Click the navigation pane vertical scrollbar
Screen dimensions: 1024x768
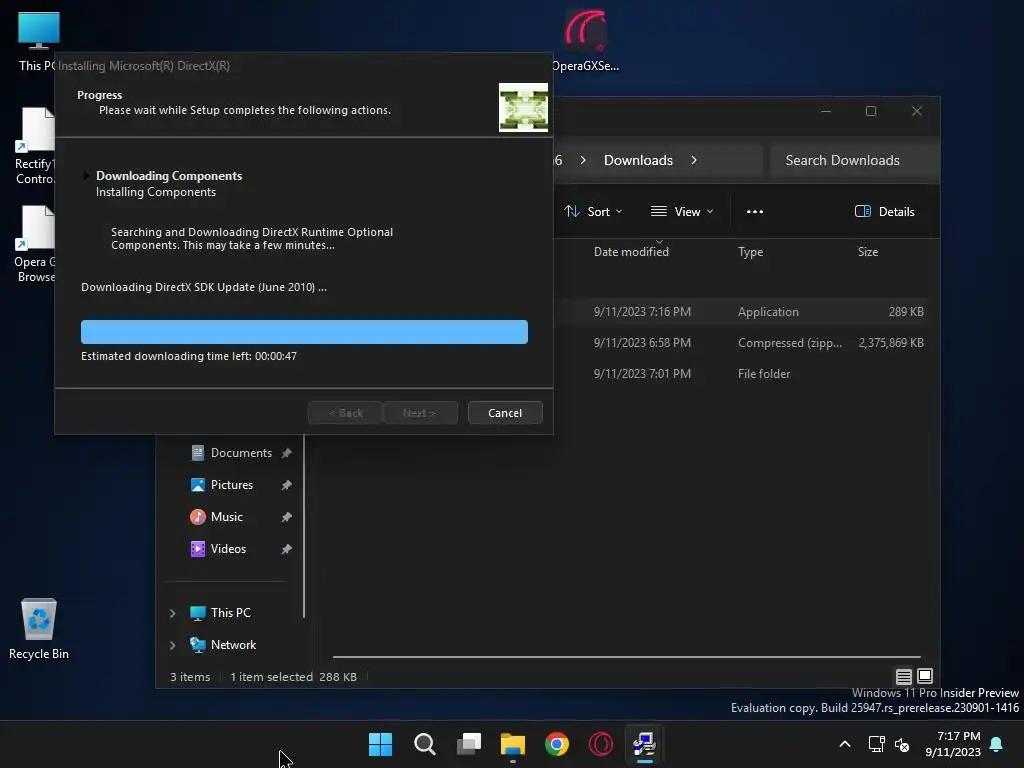(x=304, y=526)
